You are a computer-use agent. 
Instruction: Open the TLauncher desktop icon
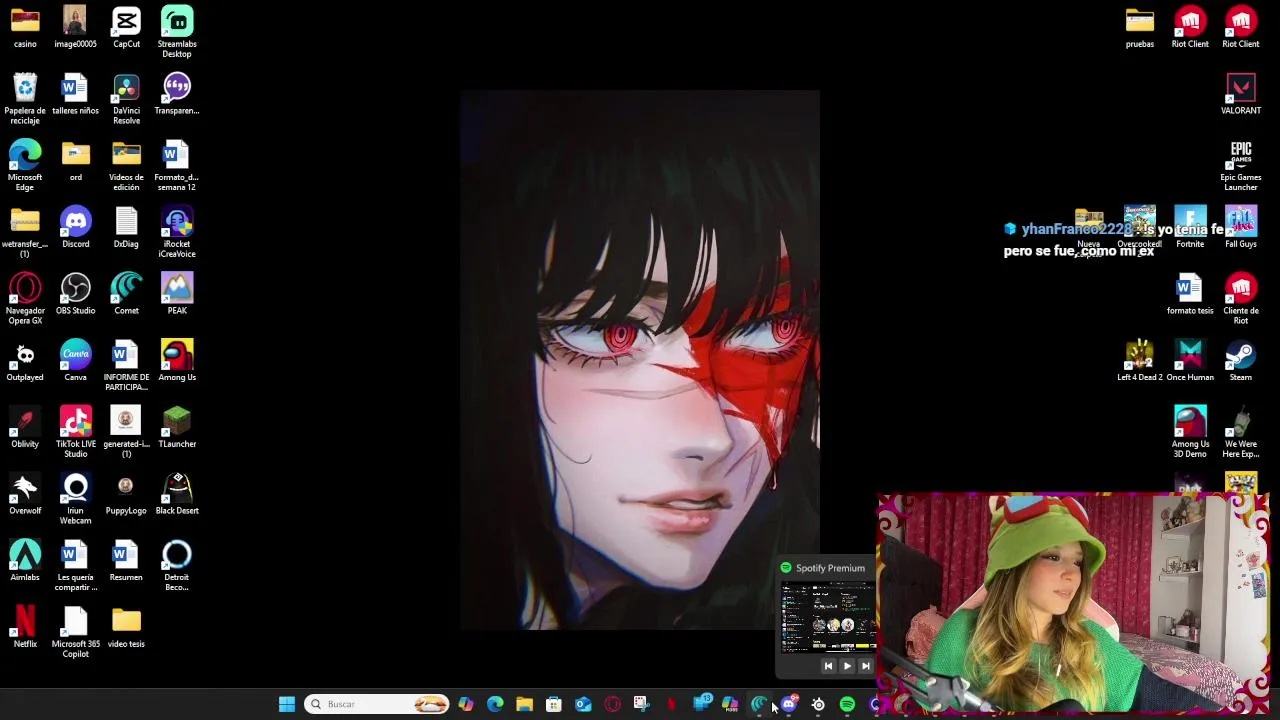177,427
